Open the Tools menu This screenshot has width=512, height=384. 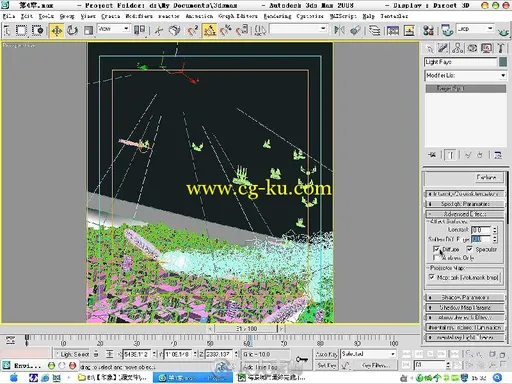pos(46,16)
